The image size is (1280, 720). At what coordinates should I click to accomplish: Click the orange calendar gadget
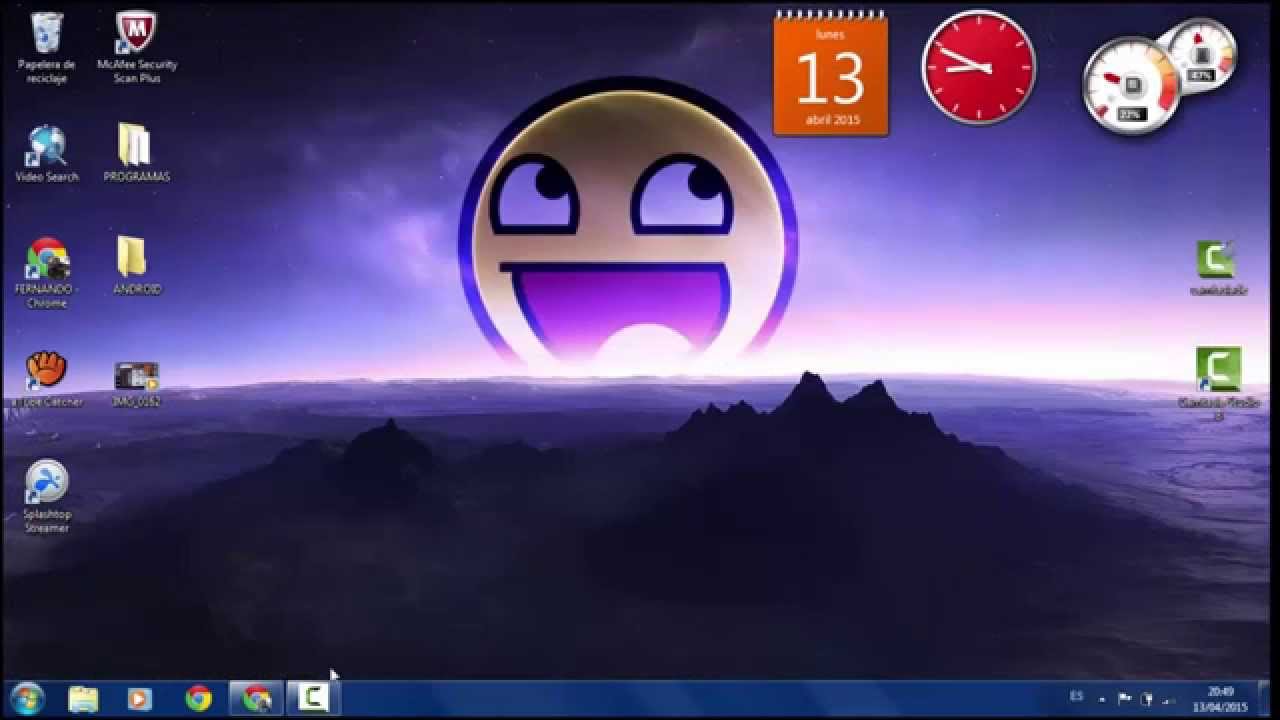pos(830,74)
